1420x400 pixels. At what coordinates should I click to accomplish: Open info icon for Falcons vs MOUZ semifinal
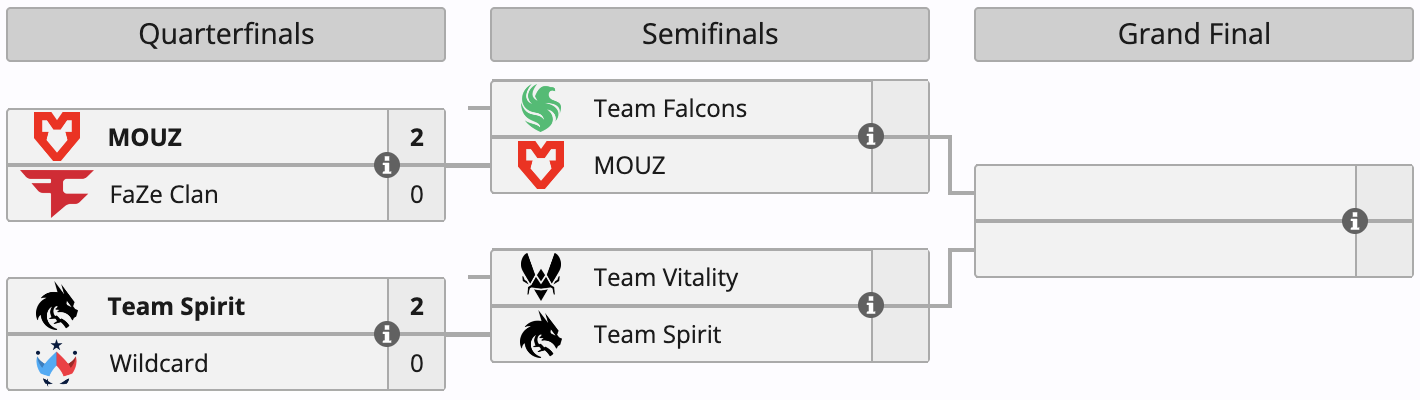871,136
